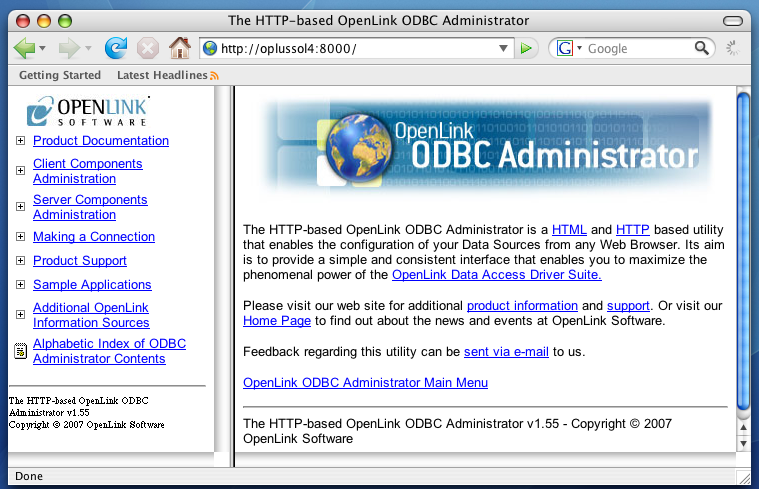Follow the HTTP link in the intro
Screen dimensions: 759x489
(x=633, y=229)
